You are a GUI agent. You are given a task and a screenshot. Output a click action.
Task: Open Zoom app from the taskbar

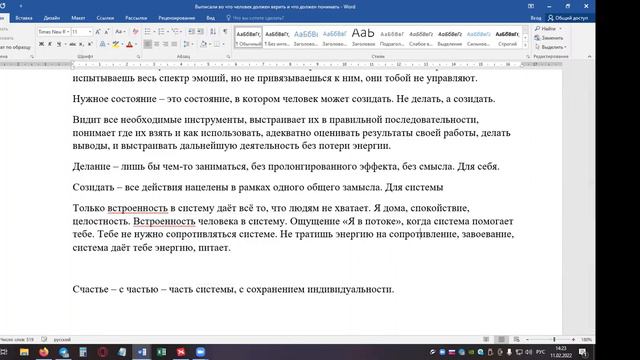(200, 352)
